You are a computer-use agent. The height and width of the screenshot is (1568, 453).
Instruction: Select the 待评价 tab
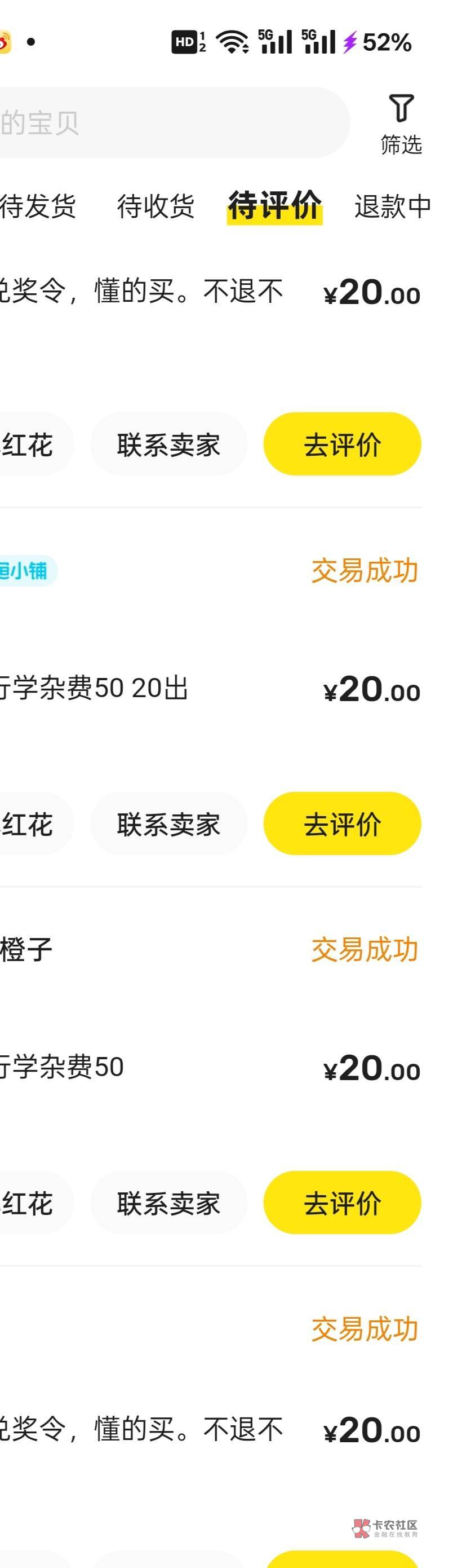274,206
